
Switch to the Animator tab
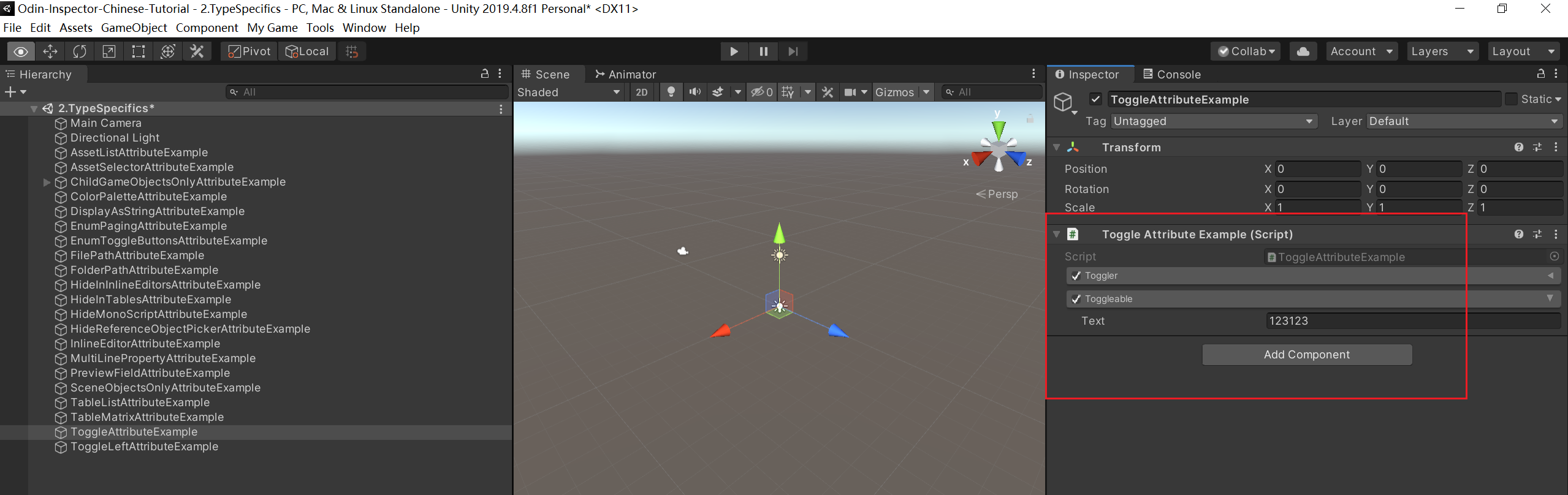[x=625, y=74]
